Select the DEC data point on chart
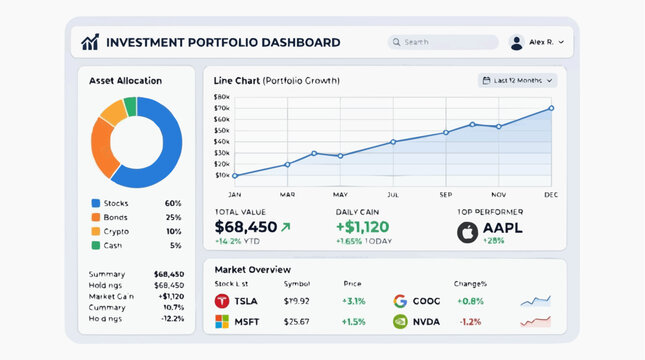The height and width of the screenshot is (360, 645). [551, 108]
